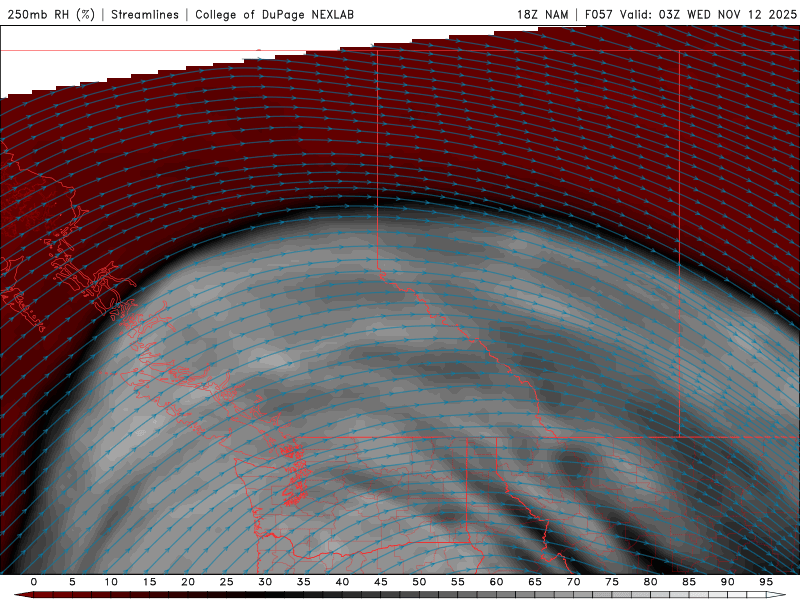Click the '10' color scale label
This screenshot has height=600, width=800.
111,582
